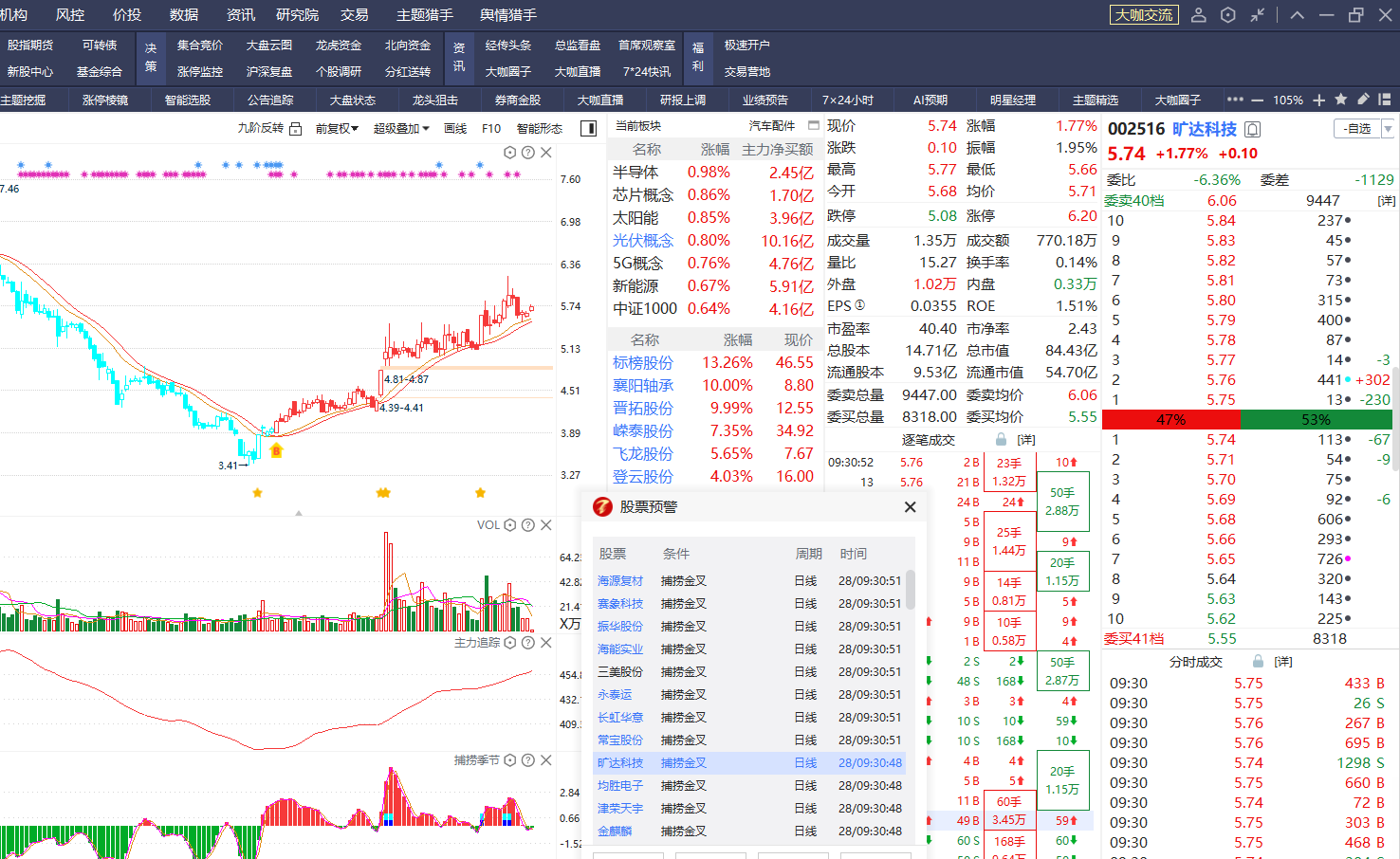The height and width of the screenshot is (859, 1400).
Task: Open the 前复权 dropdown
Action: tap(337, 128)
